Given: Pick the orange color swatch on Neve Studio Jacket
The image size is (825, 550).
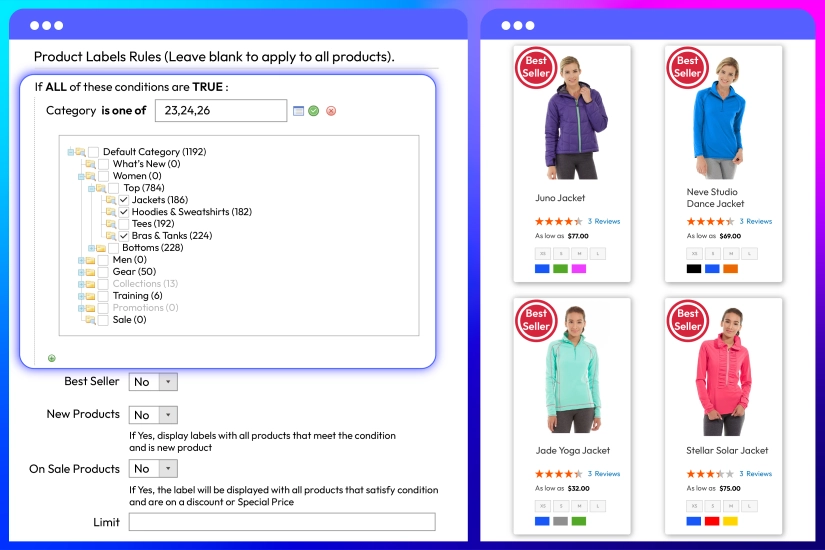Looking at the screenshot, I should click(730, 268).
